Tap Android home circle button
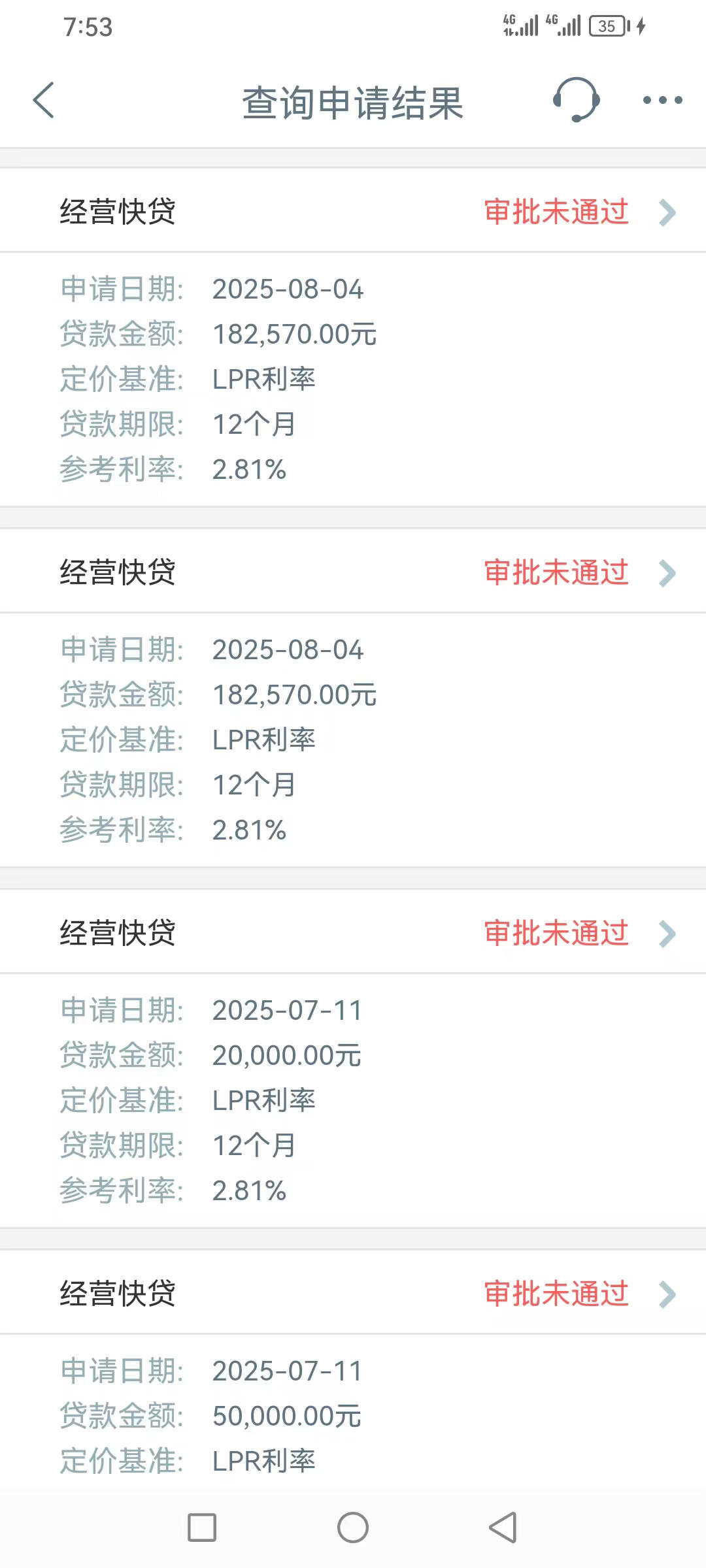 click(353, 1527)
